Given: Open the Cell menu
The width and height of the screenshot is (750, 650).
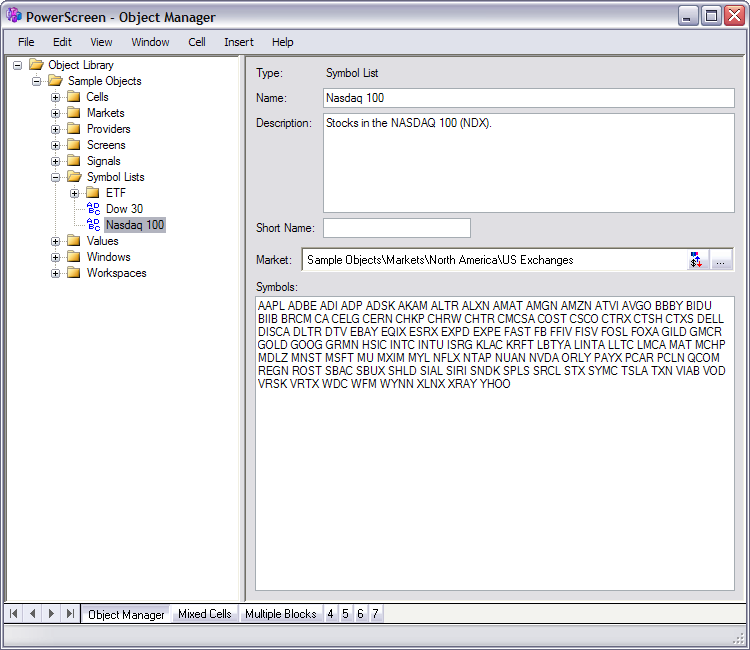Looking at the screenshot, I should click(197, 42).
